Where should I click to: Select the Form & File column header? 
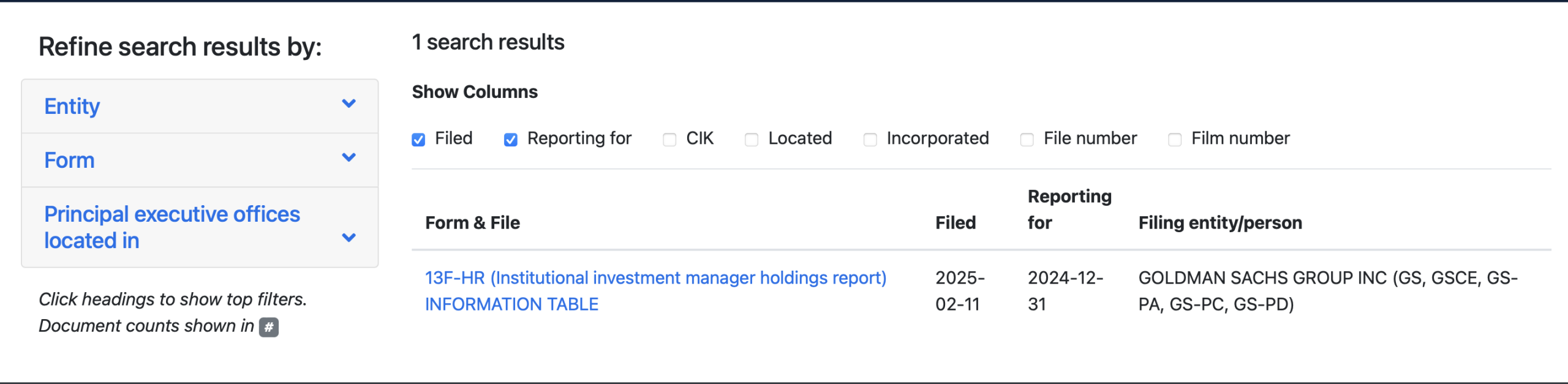pos(472,222)
